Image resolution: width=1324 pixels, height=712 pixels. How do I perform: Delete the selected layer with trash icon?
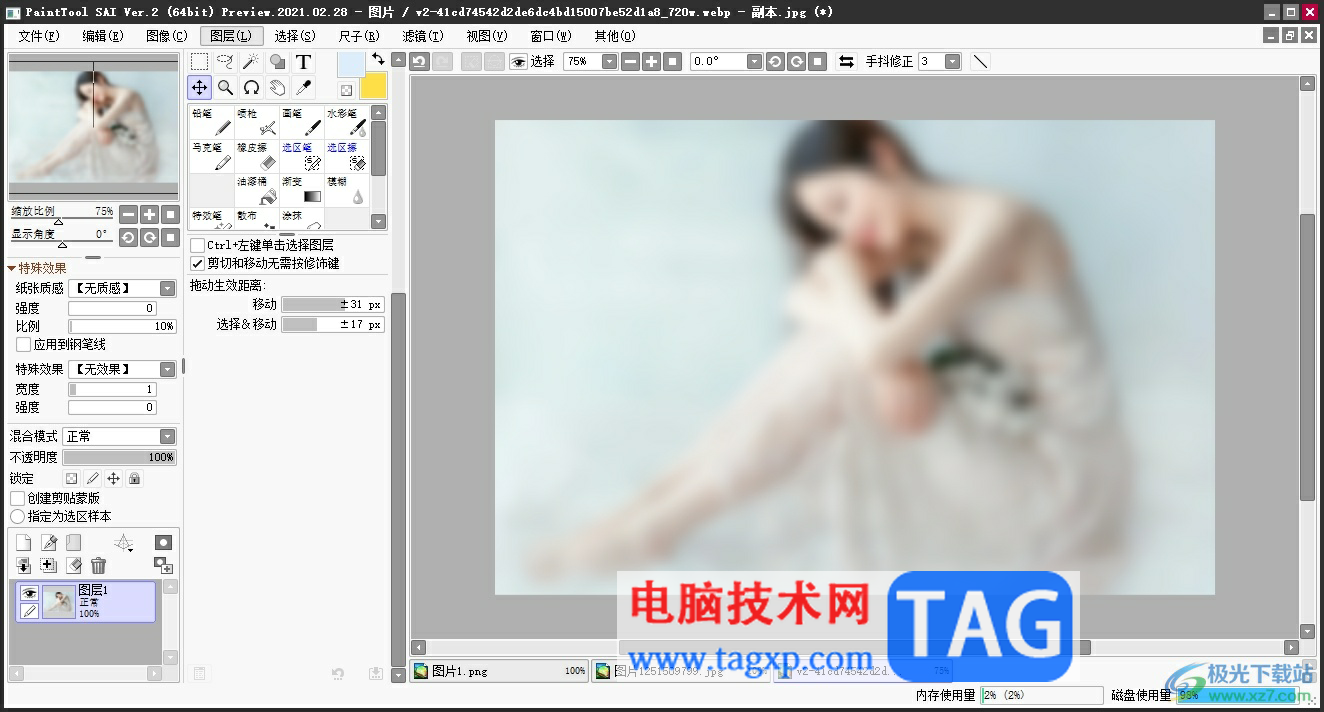point(98,566)
